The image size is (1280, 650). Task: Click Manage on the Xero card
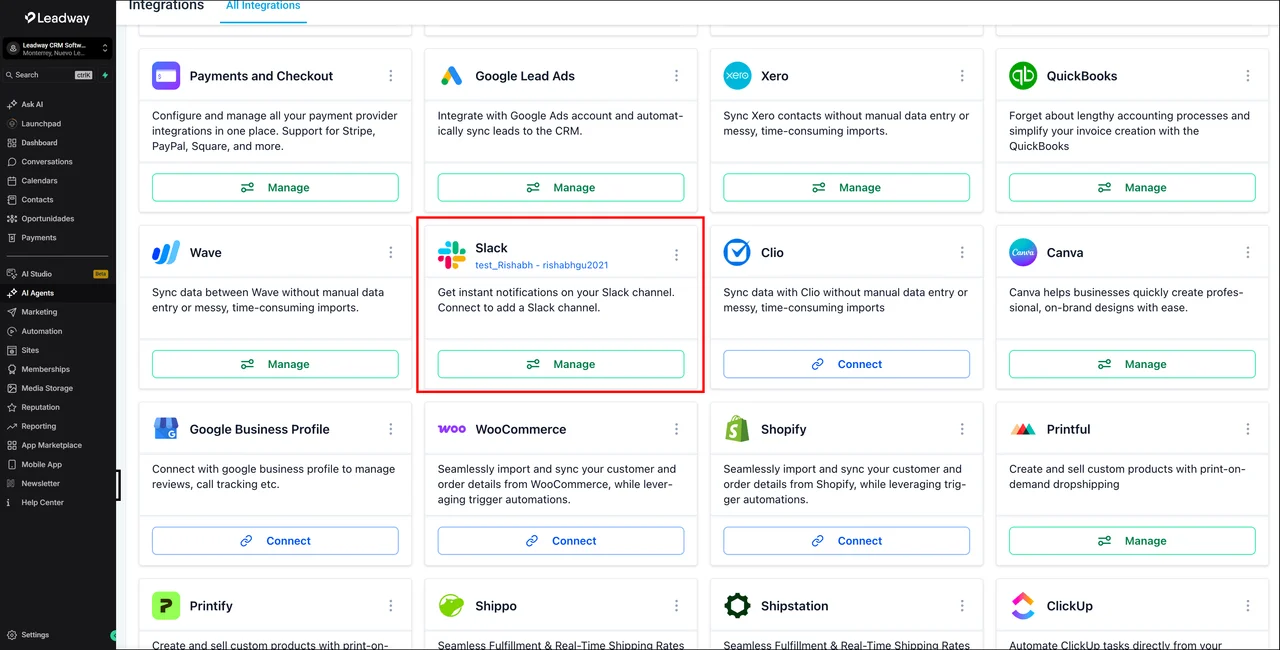pyautogui.click(x=847, y=187)
